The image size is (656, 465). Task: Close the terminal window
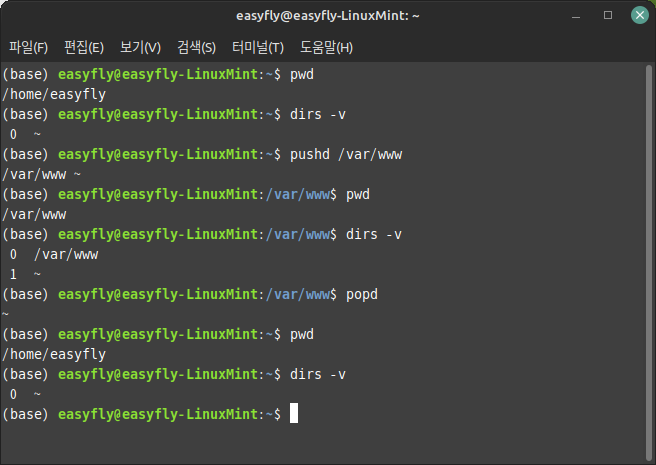click(x=639, y=15)
